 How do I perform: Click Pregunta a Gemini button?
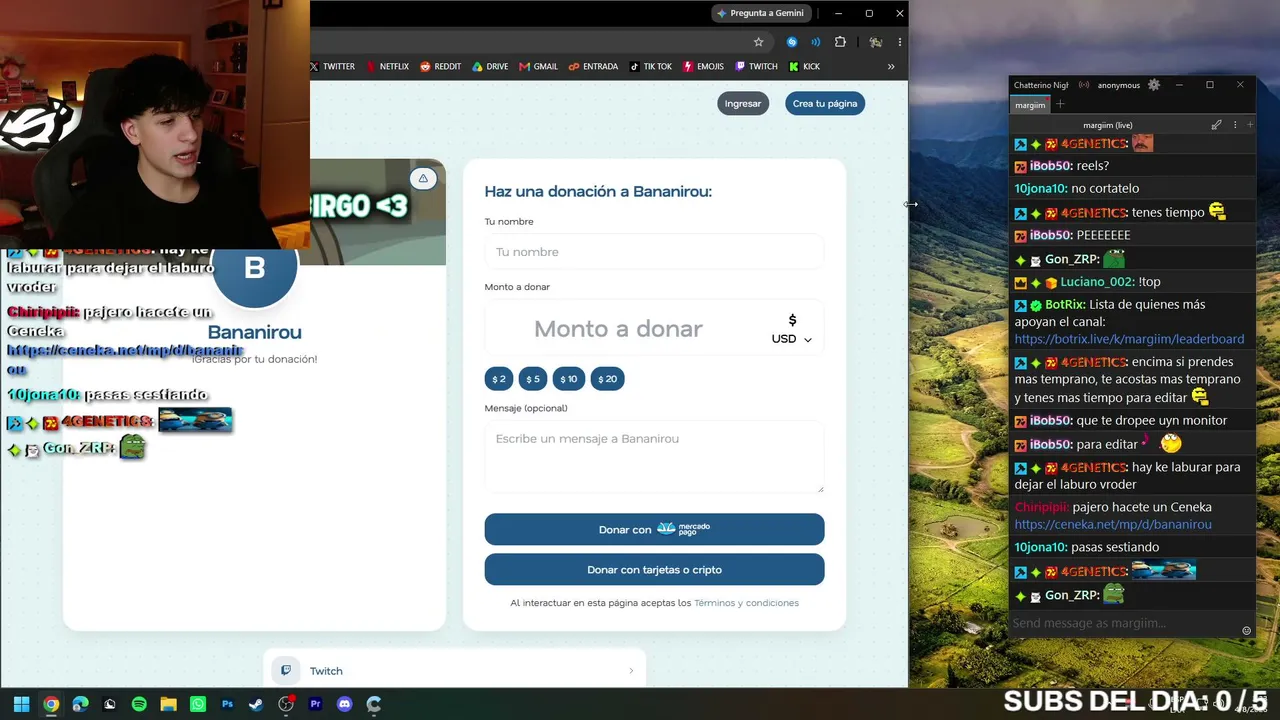click(760, 13)
